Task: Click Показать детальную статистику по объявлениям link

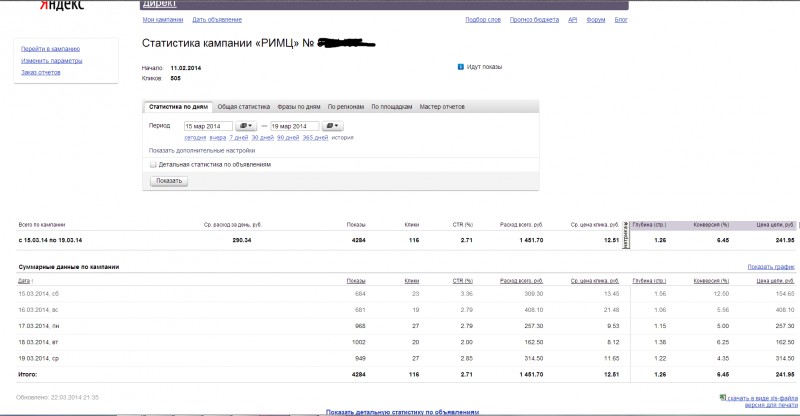Action: click(x=402, y=412)
